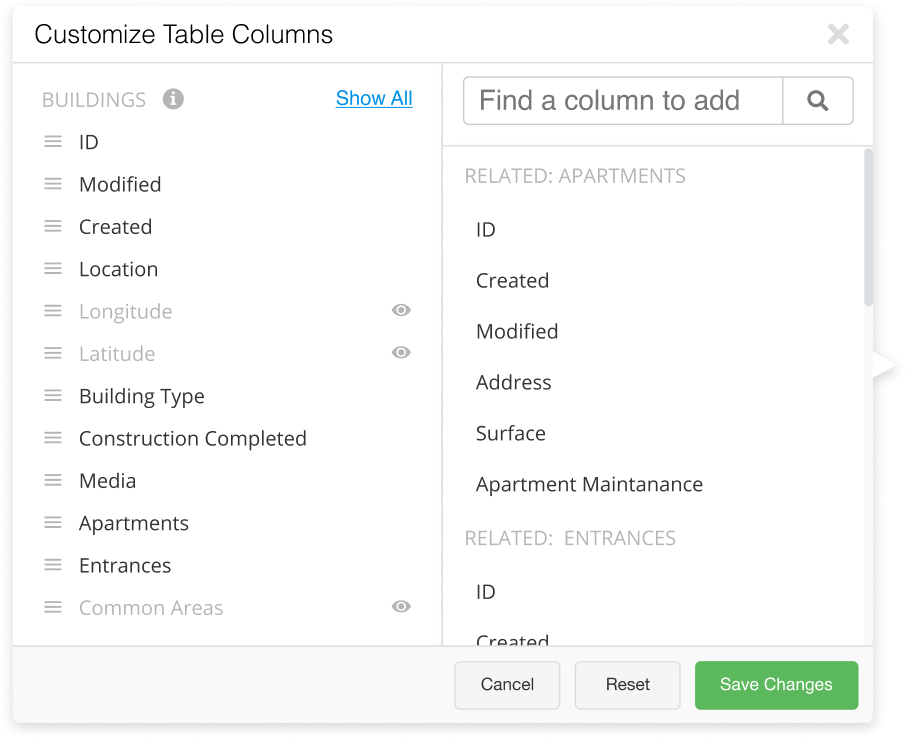
Task: Cancel the column changes
Action: coord(507,685)
